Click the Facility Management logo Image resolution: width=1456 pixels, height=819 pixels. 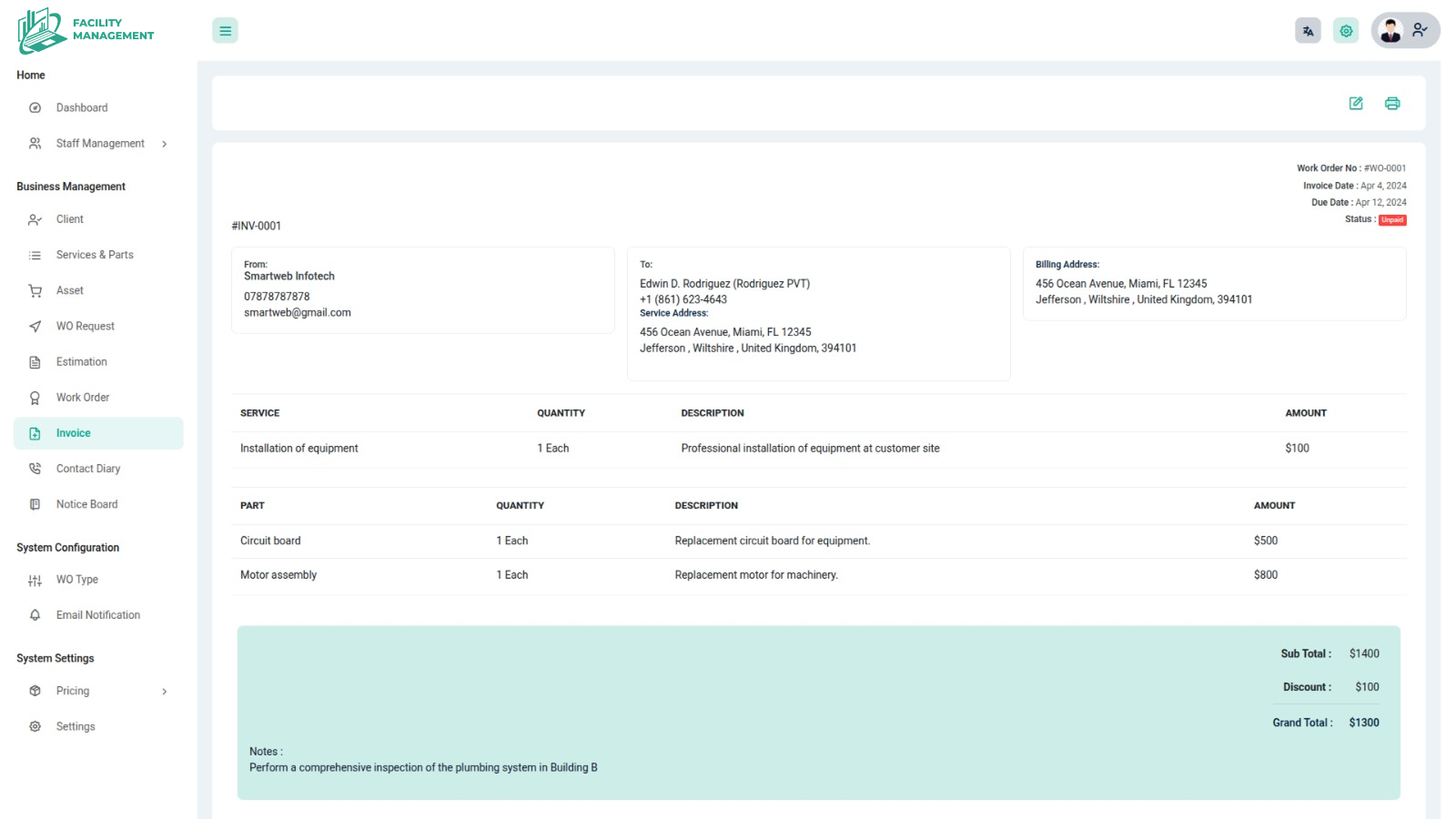[x=86, y=31]
